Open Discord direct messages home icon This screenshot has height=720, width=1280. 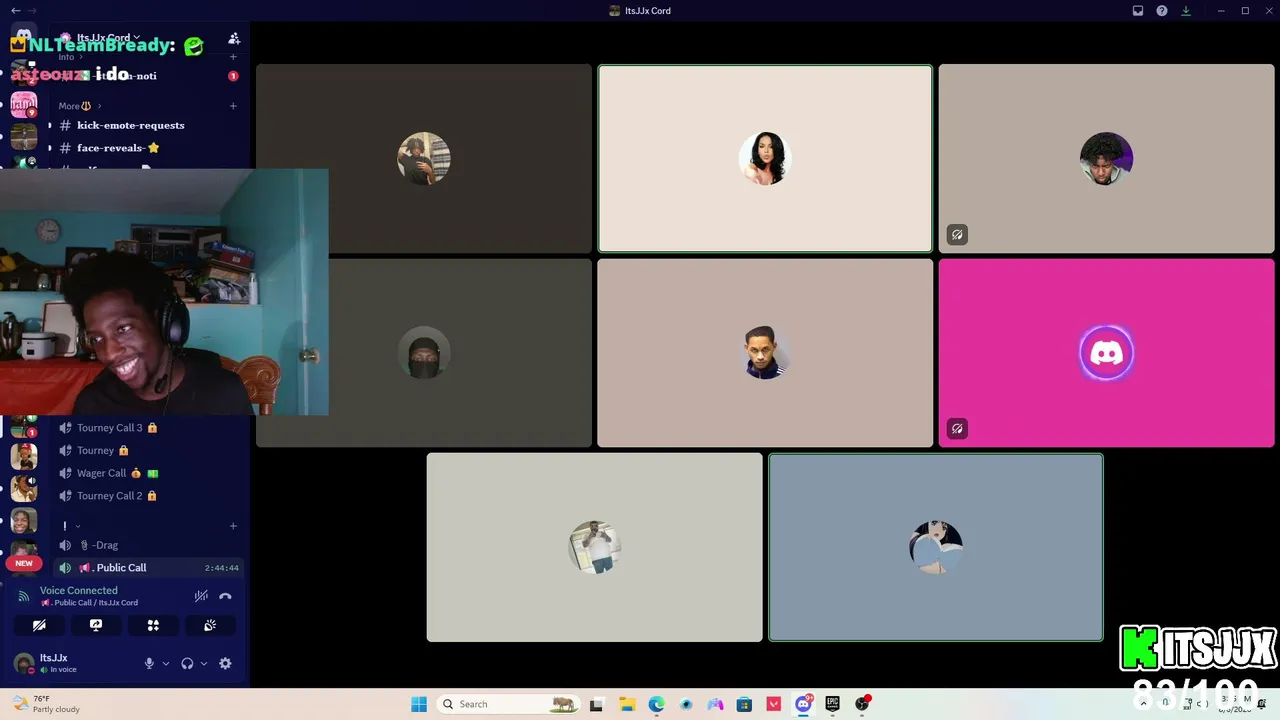24,36
